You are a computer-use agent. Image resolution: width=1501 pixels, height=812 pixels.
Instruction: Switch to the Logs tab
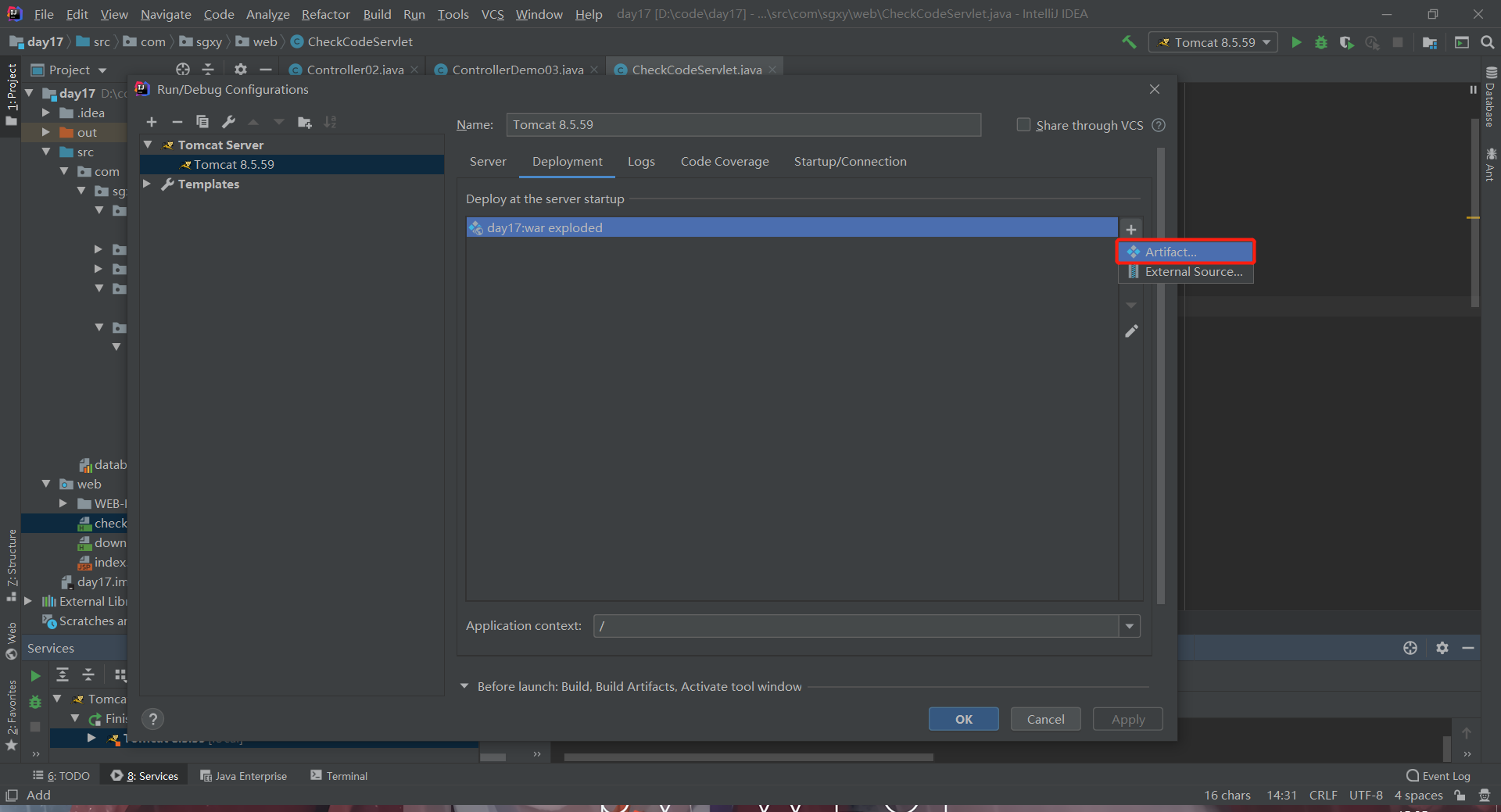[640, 162]
